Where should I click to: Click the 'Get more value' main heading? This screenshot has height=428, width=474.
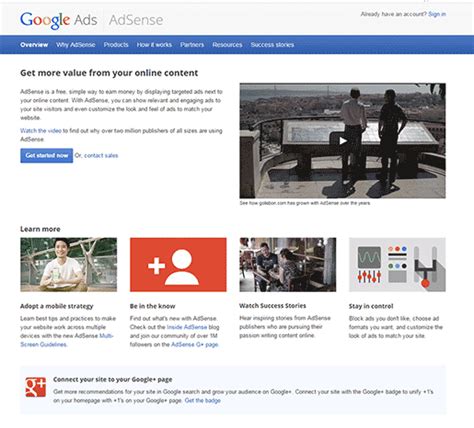[109, 73]
